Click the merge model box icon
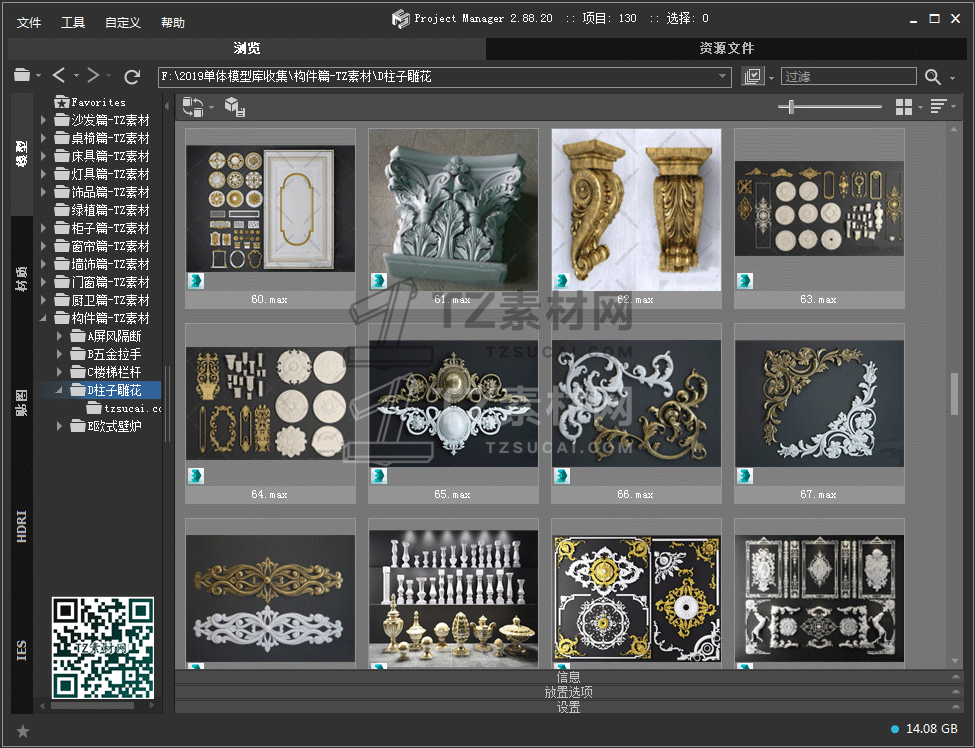This screenshot has width=975, height=748. (234, 107)
